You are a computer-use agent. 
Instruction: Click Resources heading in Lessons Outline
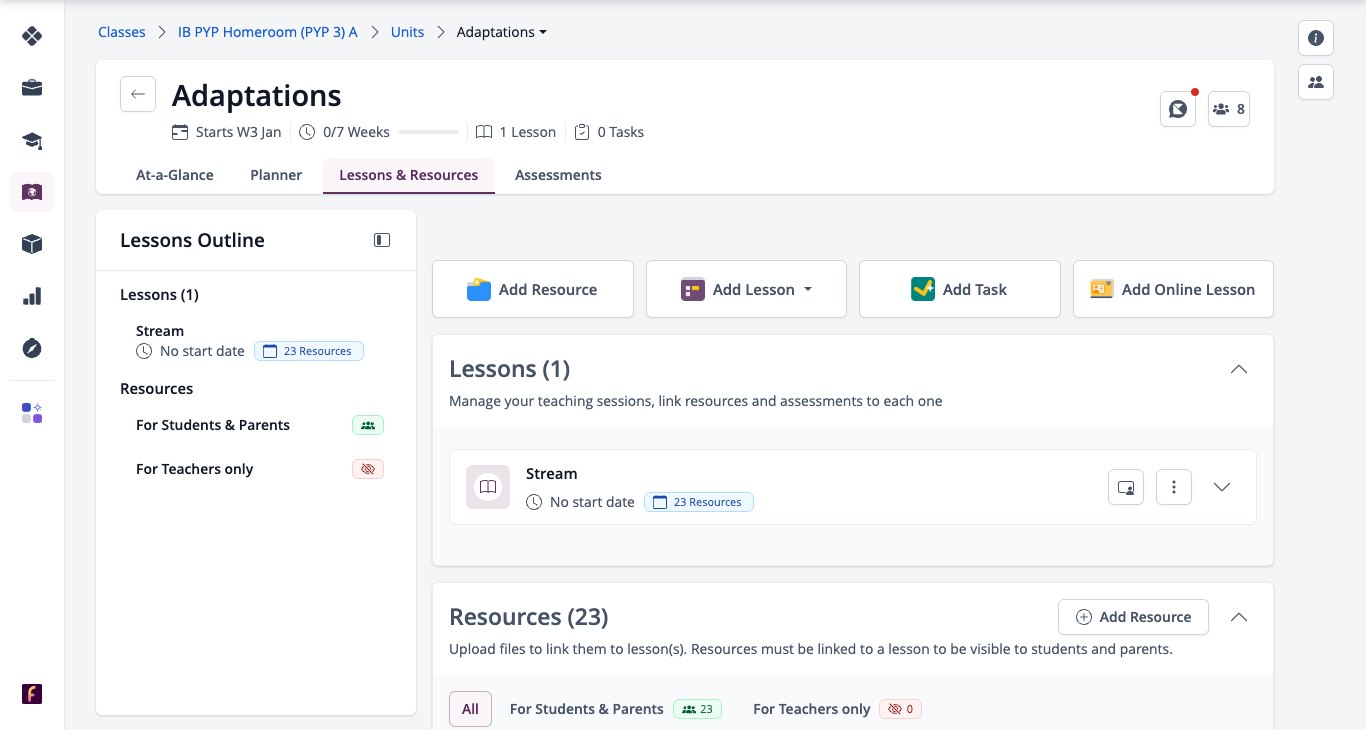coord(156,389)
